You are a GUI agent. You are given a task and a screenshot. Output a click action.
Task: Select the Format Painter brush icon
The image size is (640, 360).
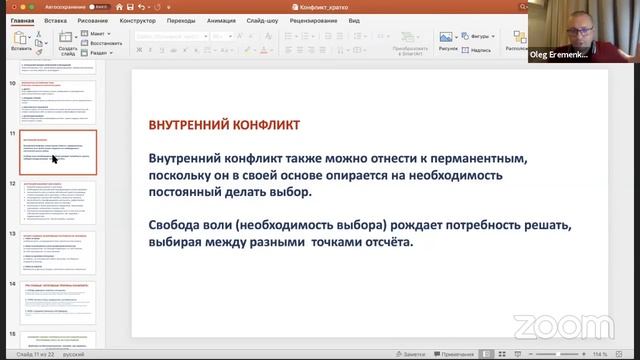[x=39, y=52]
